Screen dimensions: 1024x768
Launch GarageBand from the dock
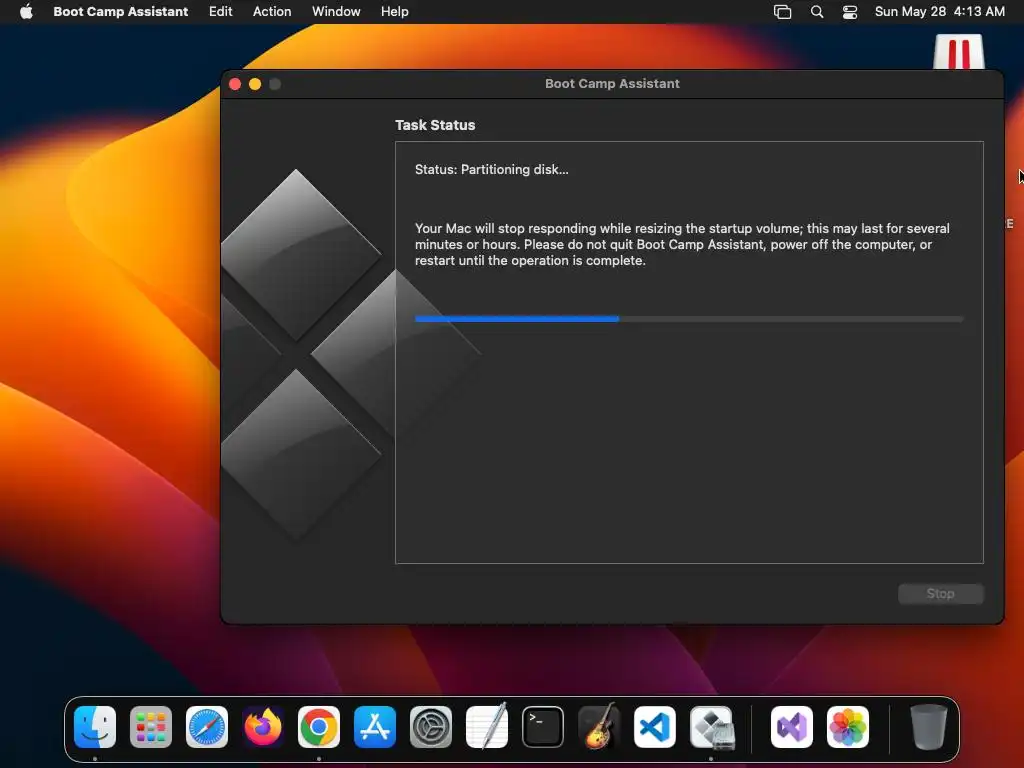coord(599,726)
